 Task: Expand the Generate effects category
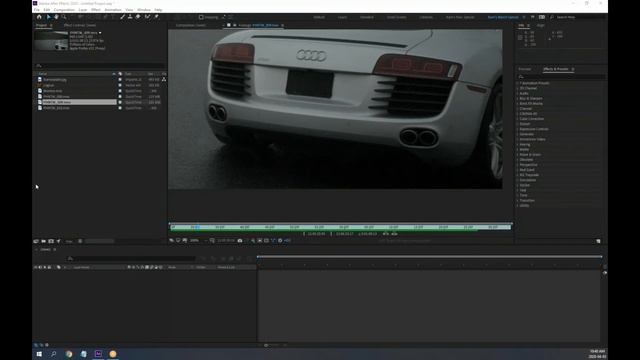coord(518,134)
